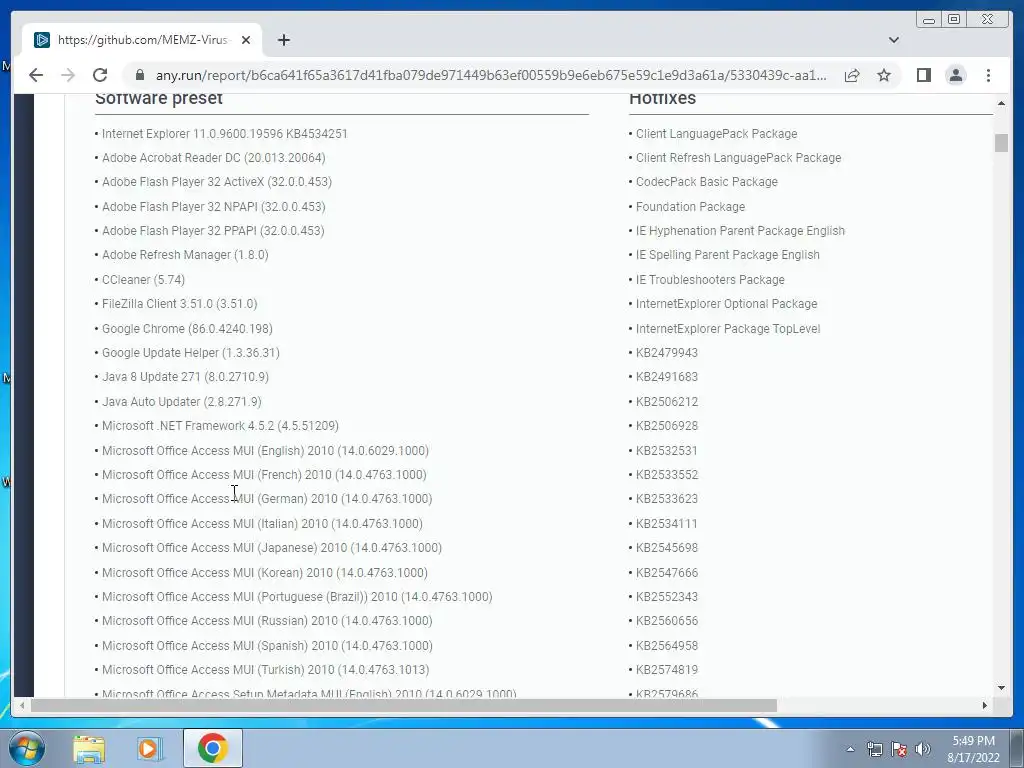Viewport: 1024px width, 768px height.
Task: Click hotfix KB2479943
Action: click(667, 353)
